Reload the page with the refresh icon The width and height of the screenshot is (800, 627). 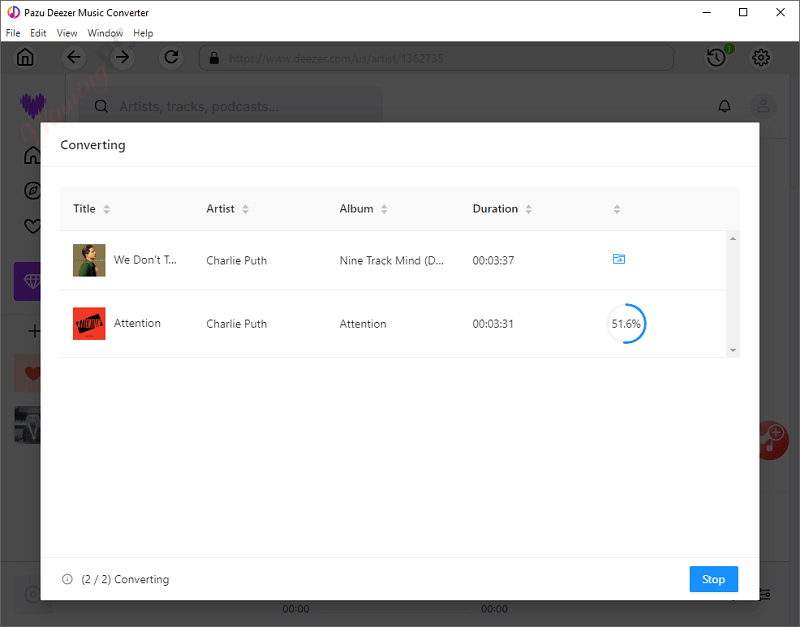171,57
